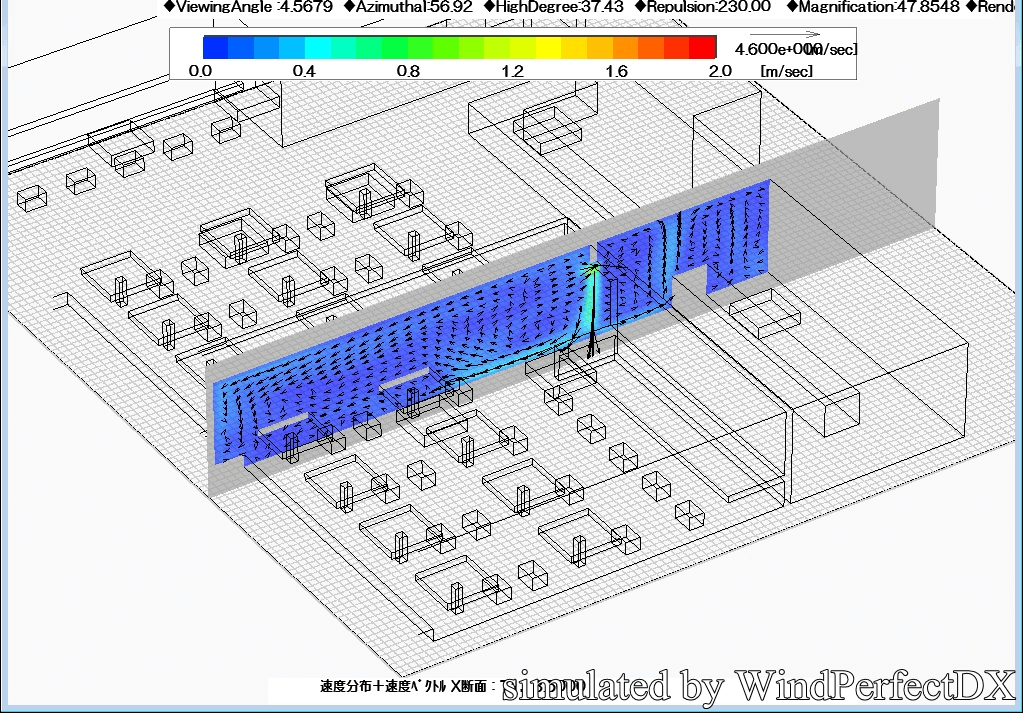This screenshot has width=1023, height=713.
Task: Click the 1.2 legend scale label
Action: click(511, 71)
